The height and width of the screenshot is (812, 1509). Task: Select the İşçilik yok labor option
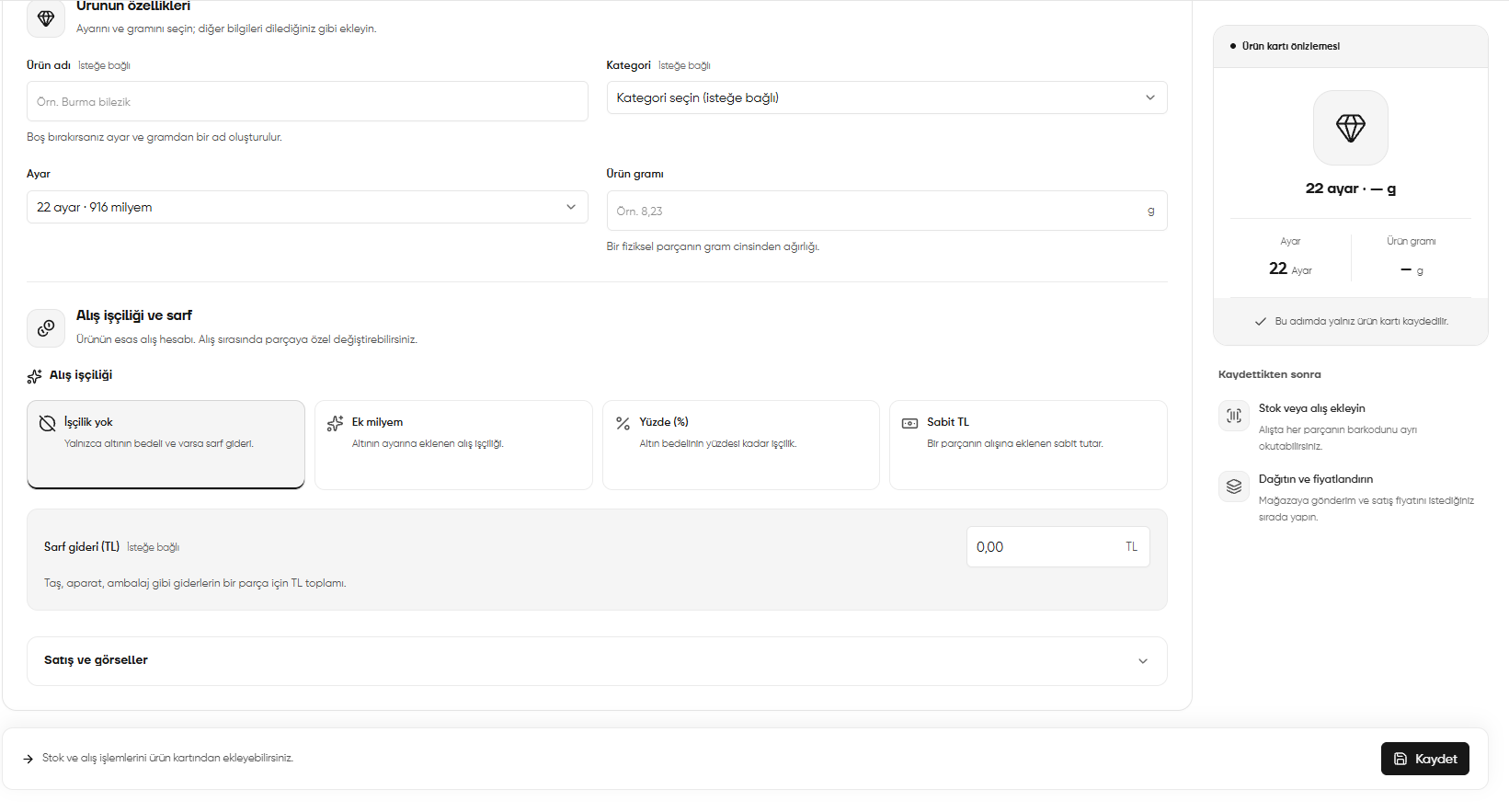coord(166,445)
